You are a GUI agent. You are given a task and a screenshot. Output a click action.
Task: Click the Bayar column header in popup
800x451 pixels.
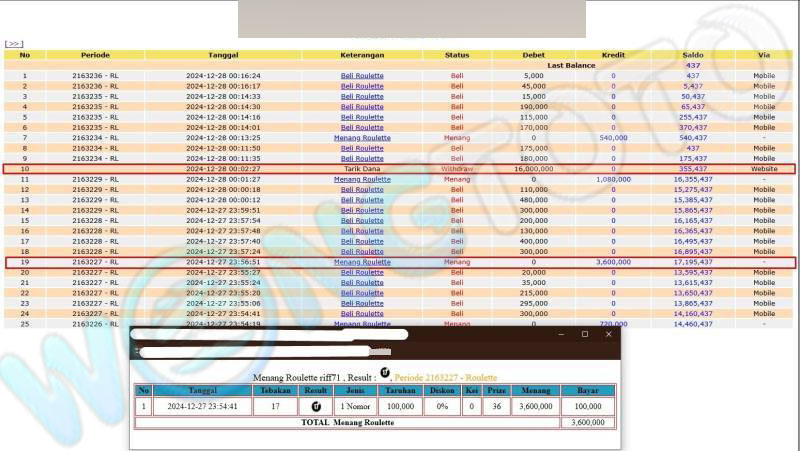pyautogui.click(x=587, y=390)
